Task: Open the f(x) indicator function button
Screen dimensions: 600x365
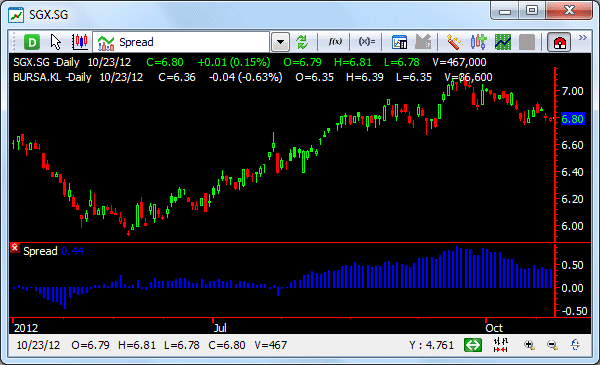Action: [x=335, y=42]
